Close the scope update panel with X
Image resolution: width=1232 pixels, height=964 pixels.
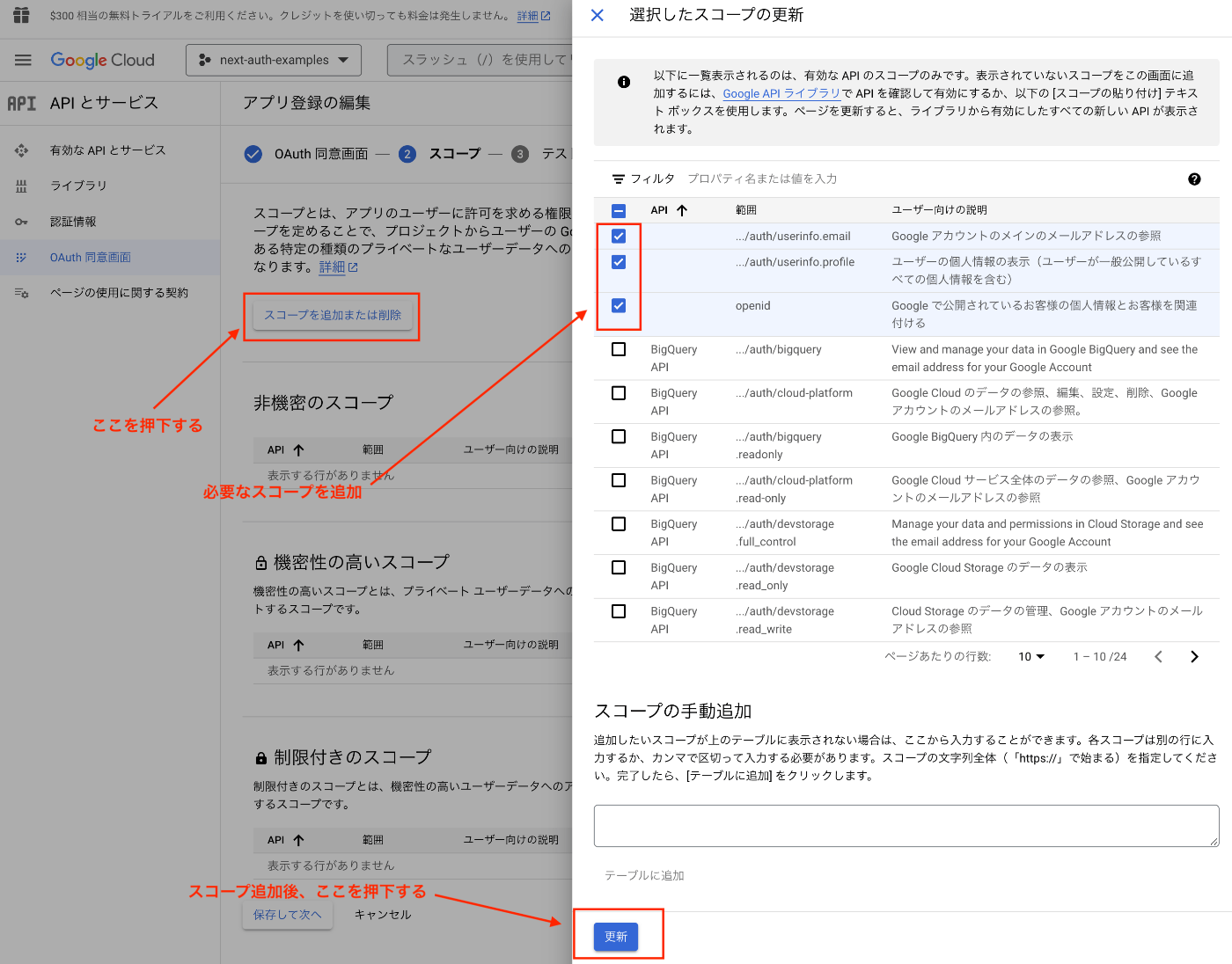click(597, 15)
